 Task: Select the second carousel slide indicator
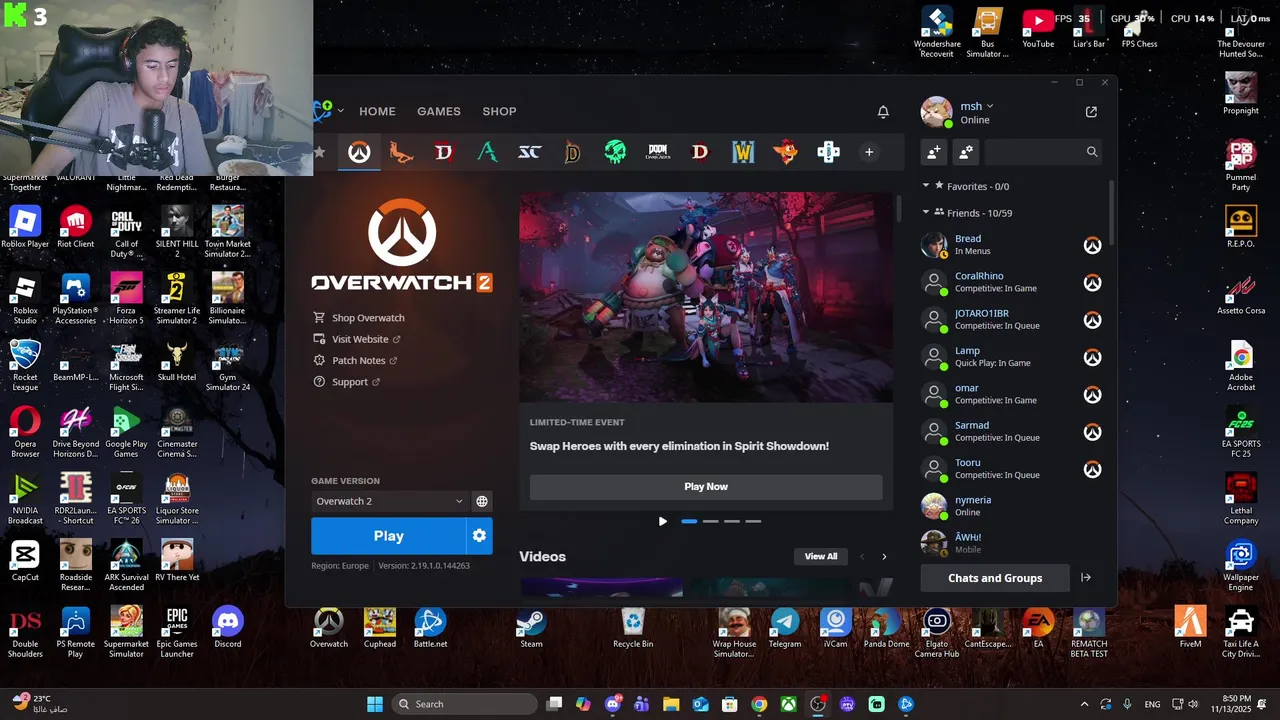tap(710, 521)
